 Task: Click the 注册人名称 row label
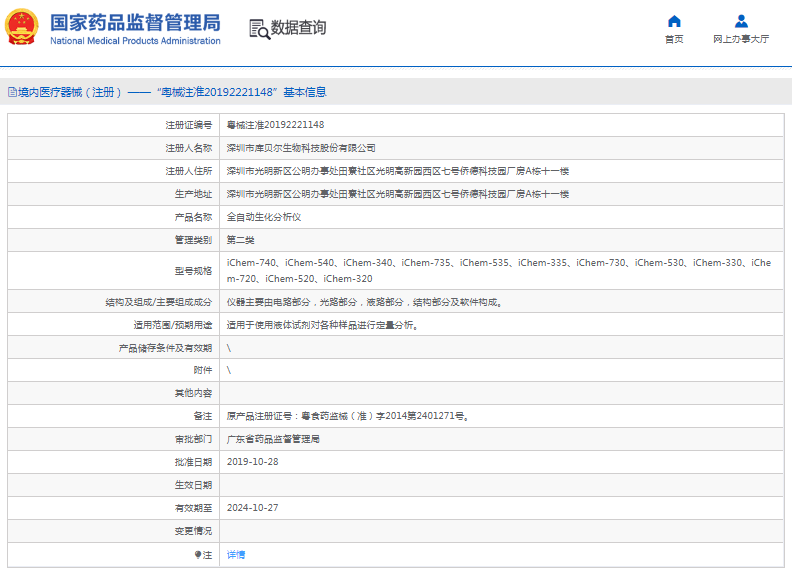189,148
